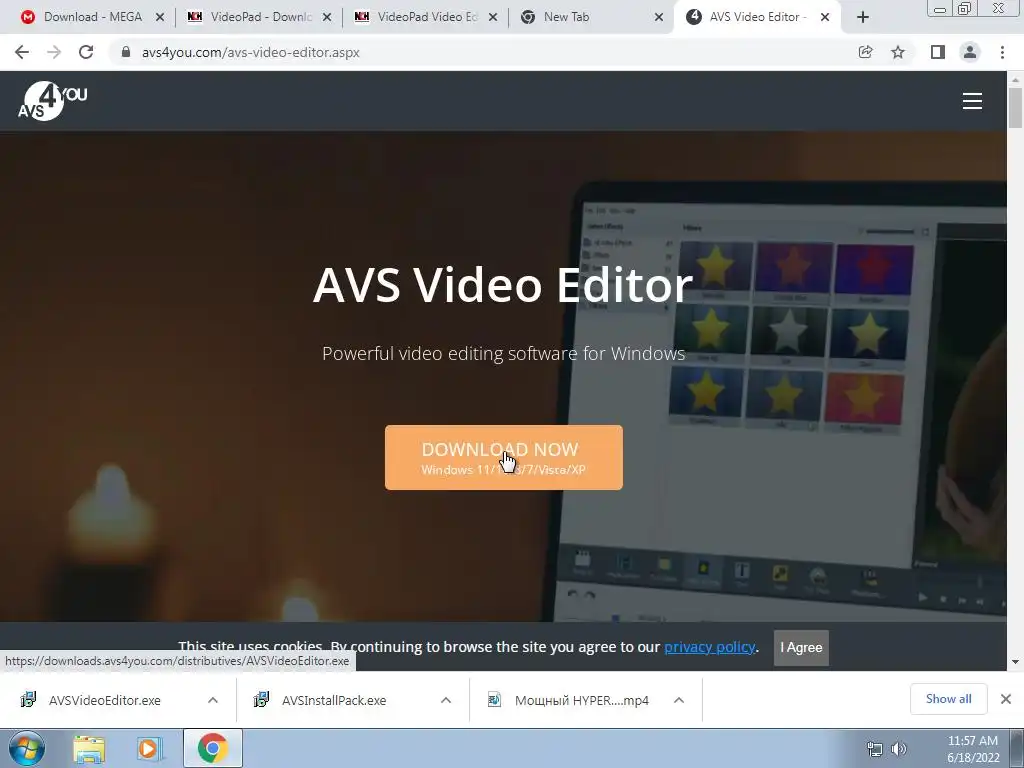Select the AVS Video Editor tab
Screen dimensions: 1024x768
pos(758,17)
